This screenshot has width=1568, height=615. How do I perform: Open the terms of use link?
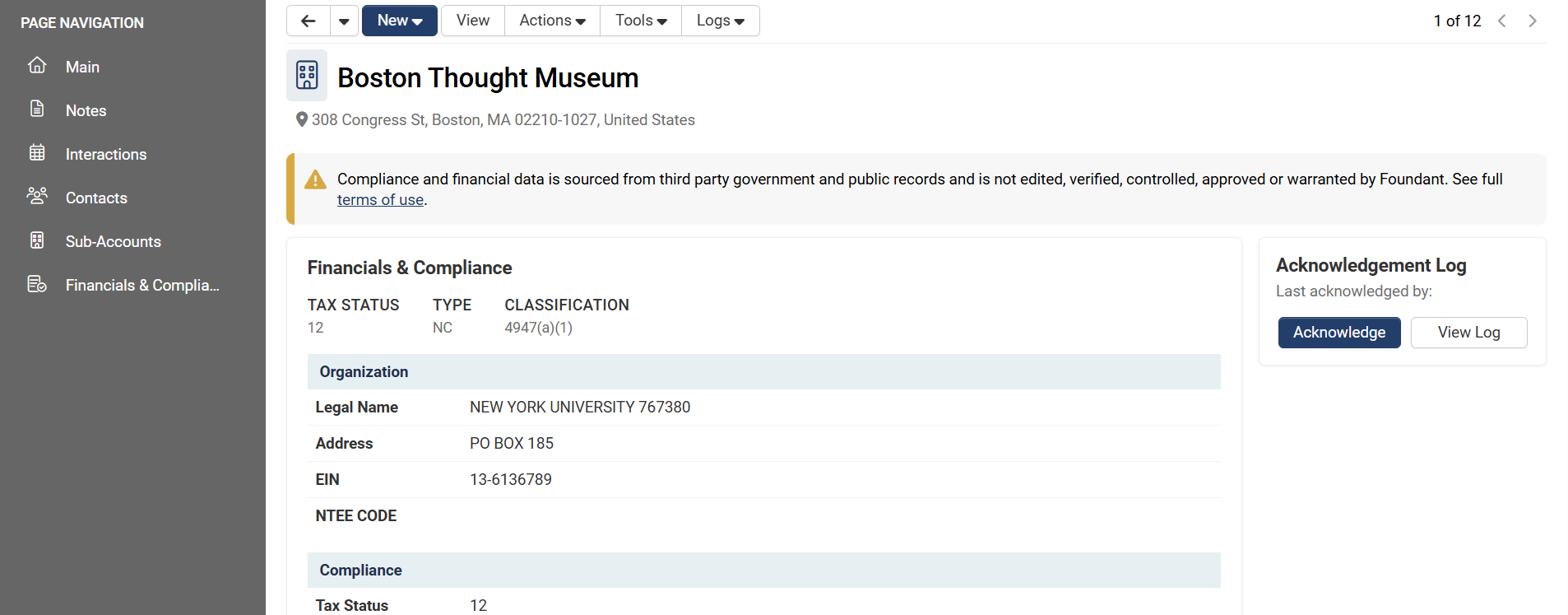point(380,200)
